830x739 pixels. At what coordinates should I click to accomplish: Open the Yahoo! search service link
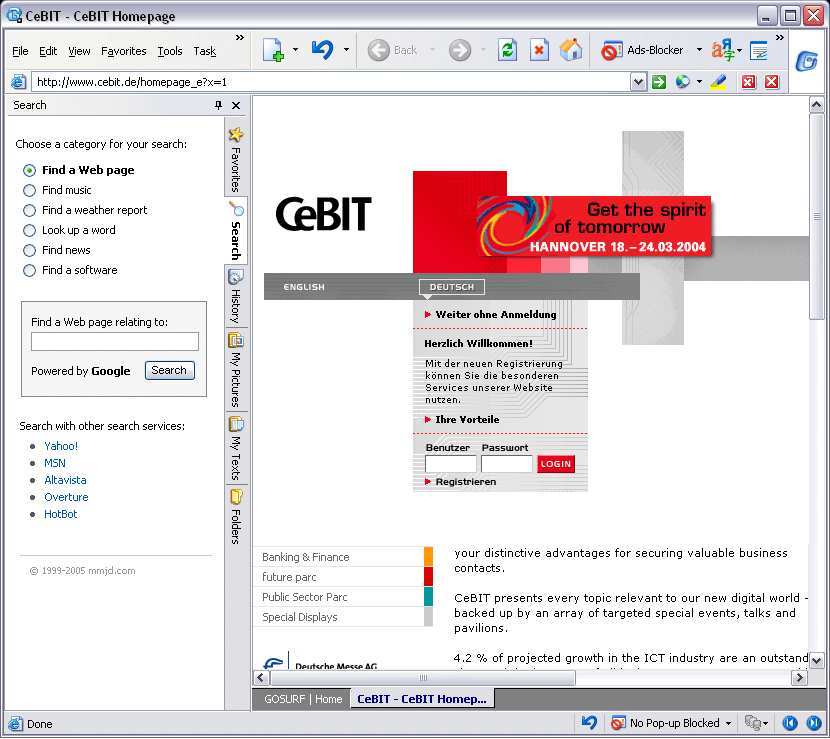coord(61,446)
